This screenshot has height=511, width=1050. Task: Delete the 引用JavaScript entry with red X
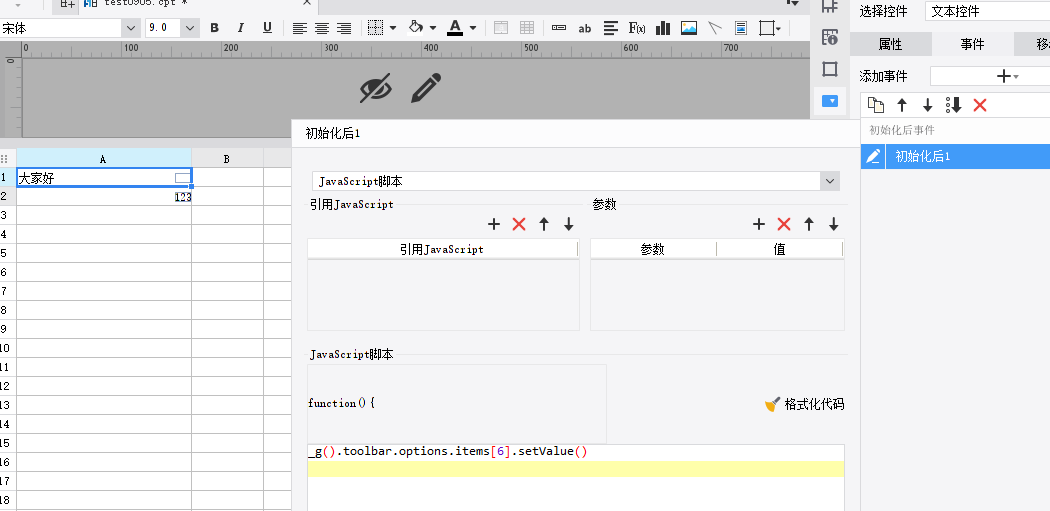519,224
